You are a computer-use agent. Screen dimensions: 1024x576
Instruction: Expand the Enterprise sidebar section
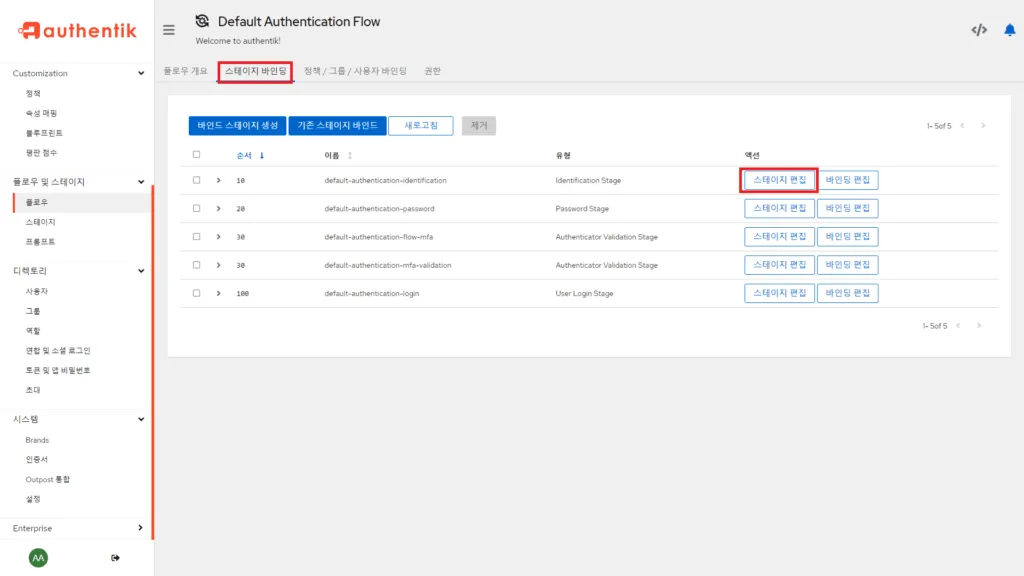[140, 528]
